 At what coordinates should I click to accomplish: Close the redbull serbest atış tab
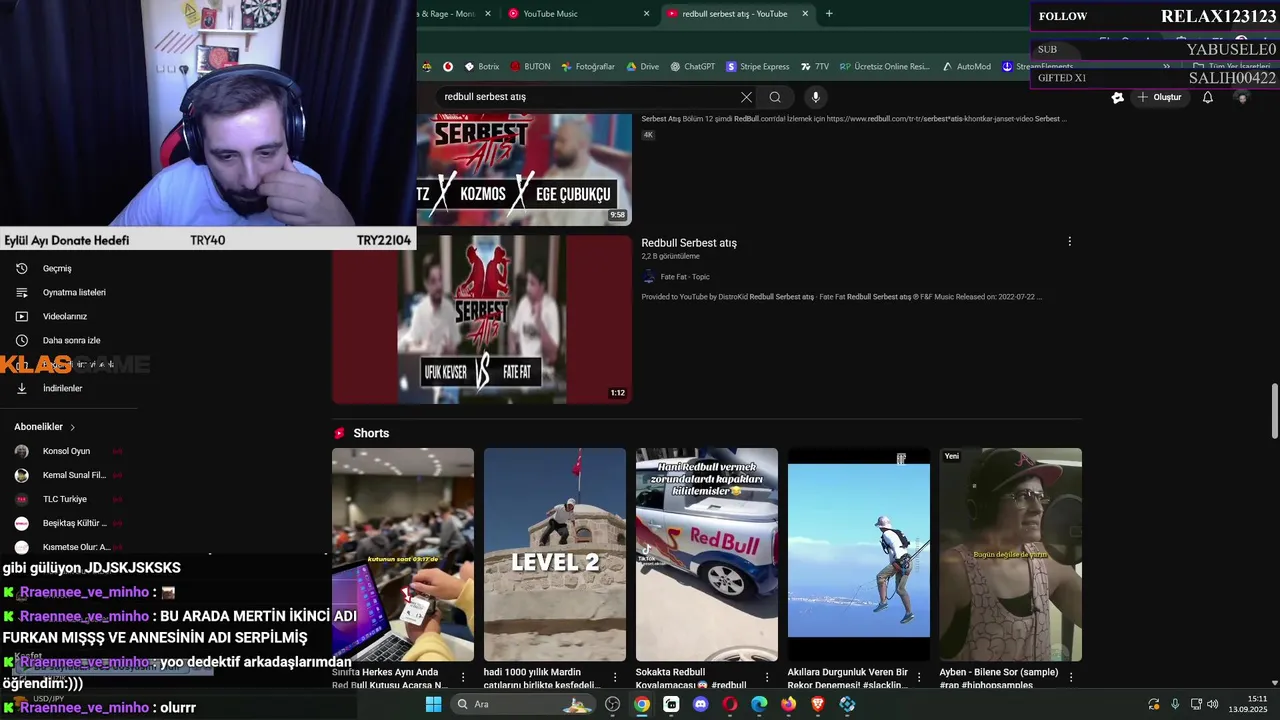[803, 14]
